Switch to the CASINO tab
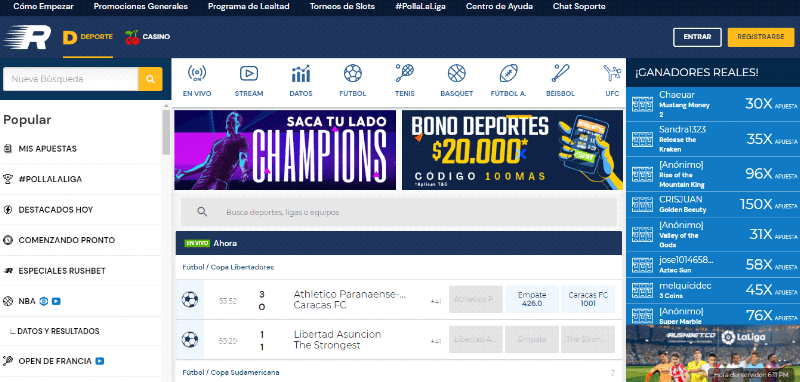Screen dimensions: 800x382 (147, 37)
